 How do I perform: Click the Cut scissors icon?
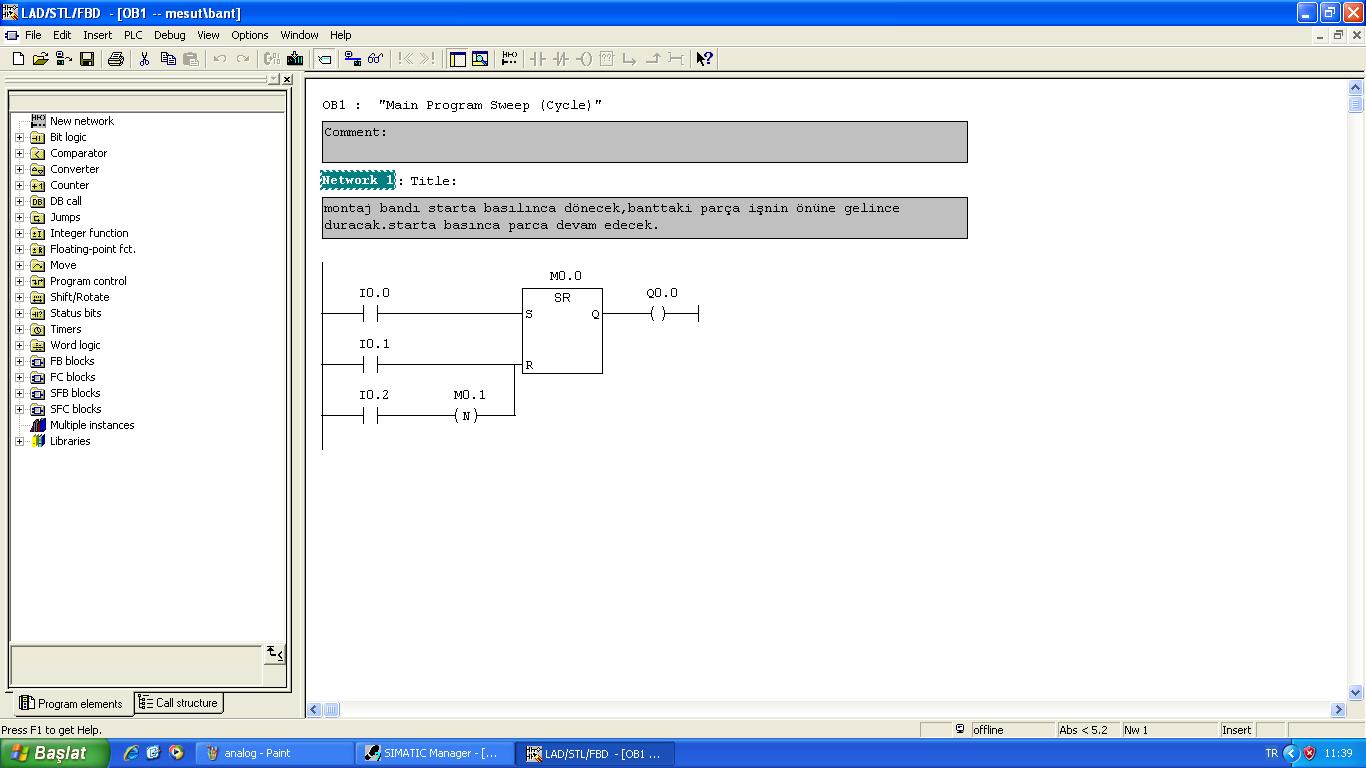(144, 59)
